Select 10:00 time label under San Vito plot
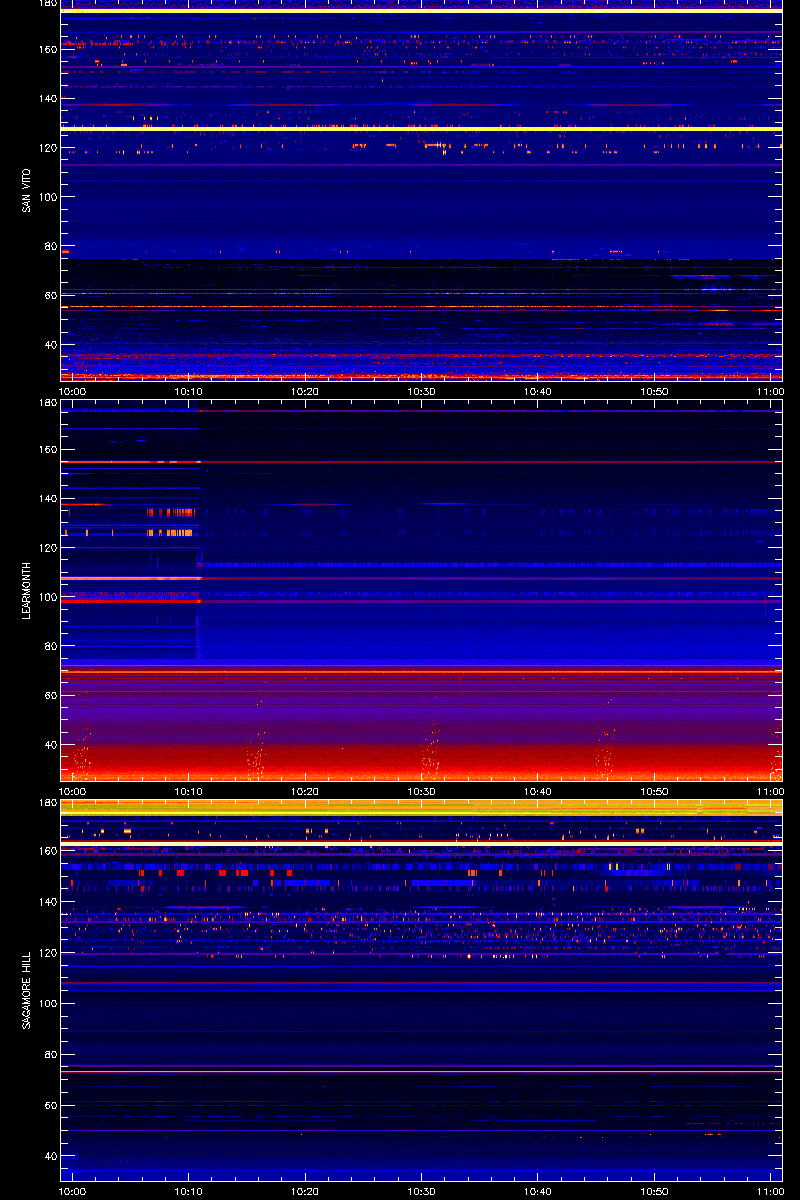 click(73, 391)
